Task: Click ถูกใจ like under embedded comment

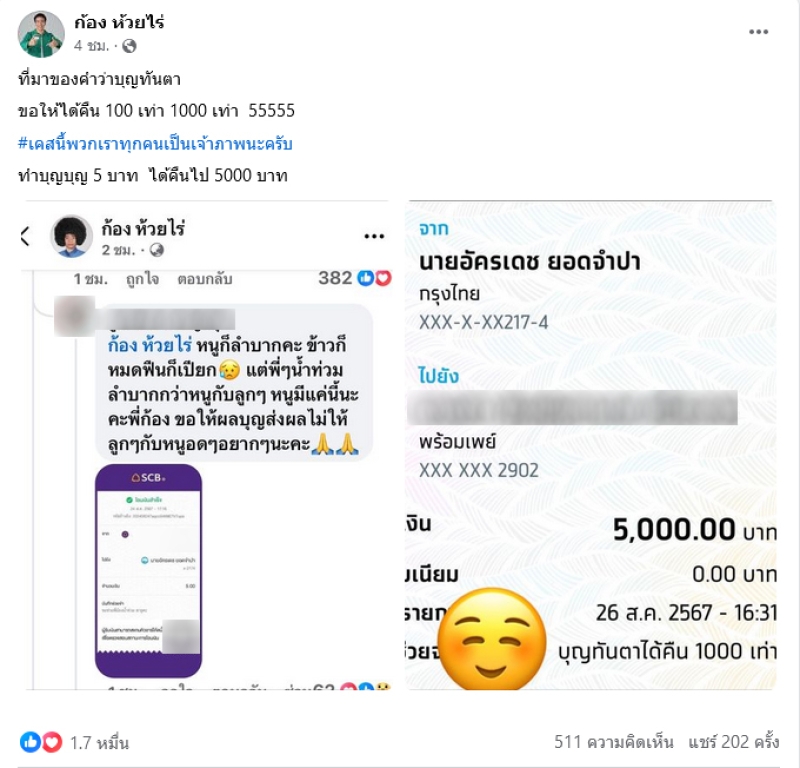Action: pyautogui.click(x=142, y=279)
